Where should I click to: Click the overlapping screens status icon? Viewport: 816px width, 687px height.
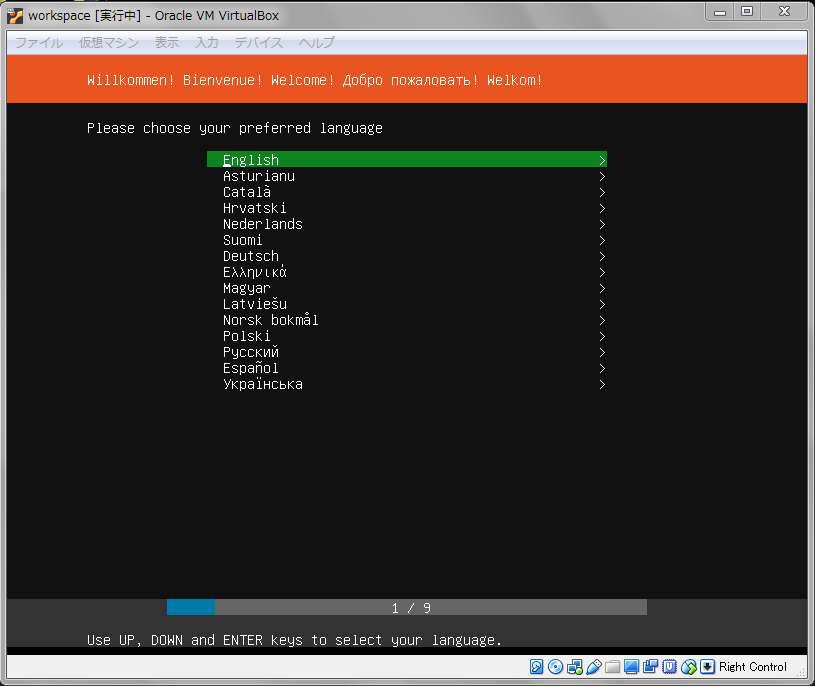[x=650, y=667]
